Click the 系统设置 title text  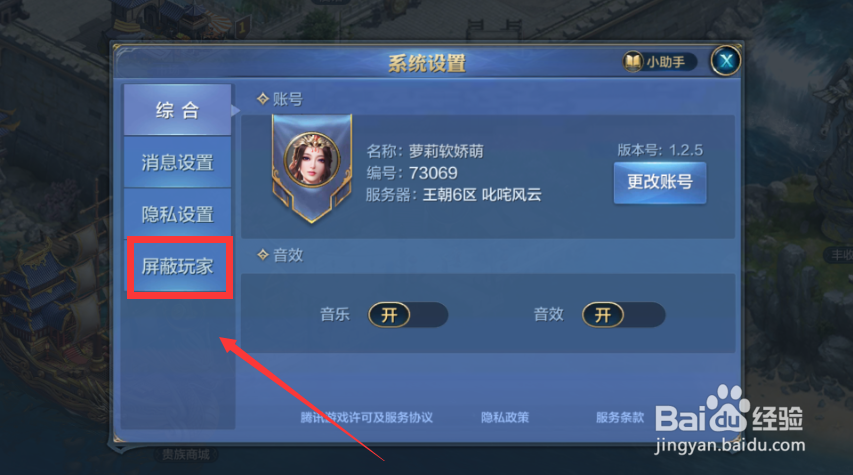[x=427, y=64]
